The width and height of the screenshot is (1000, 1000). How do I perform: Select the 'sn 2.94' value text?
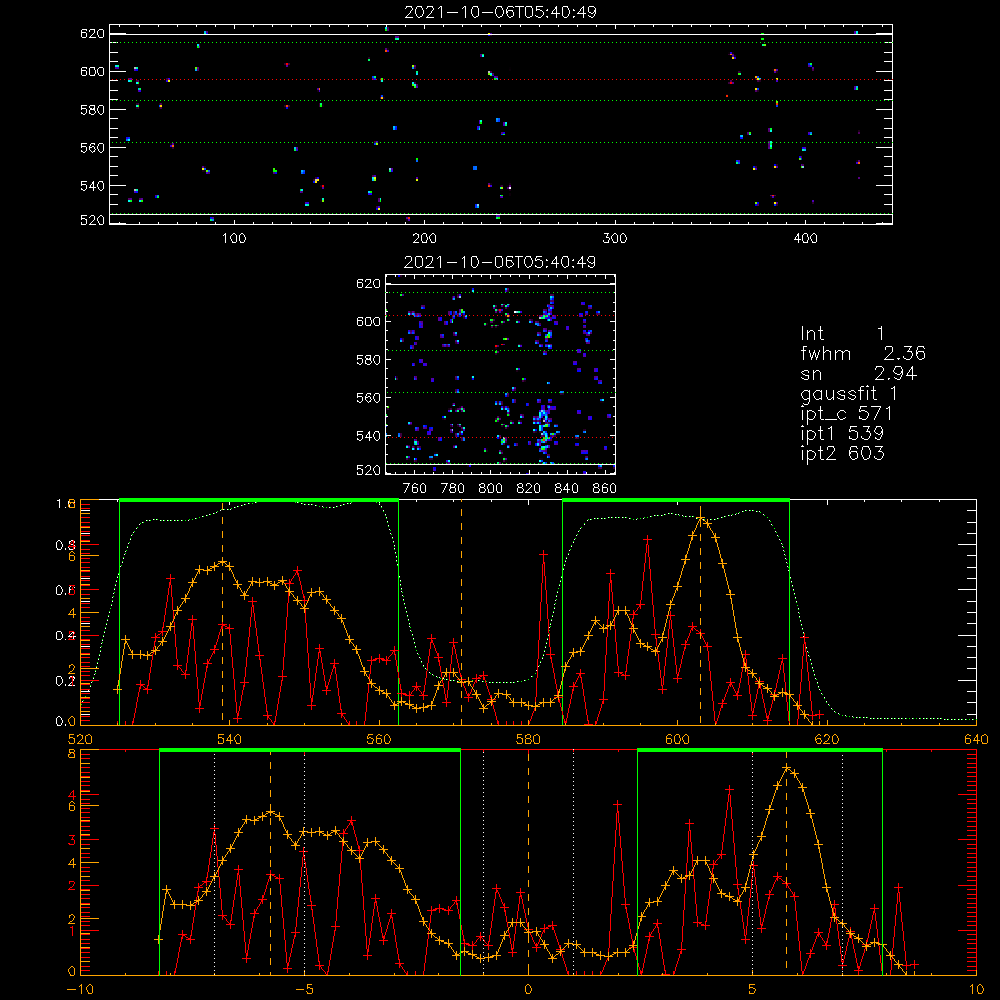point(858,373)
